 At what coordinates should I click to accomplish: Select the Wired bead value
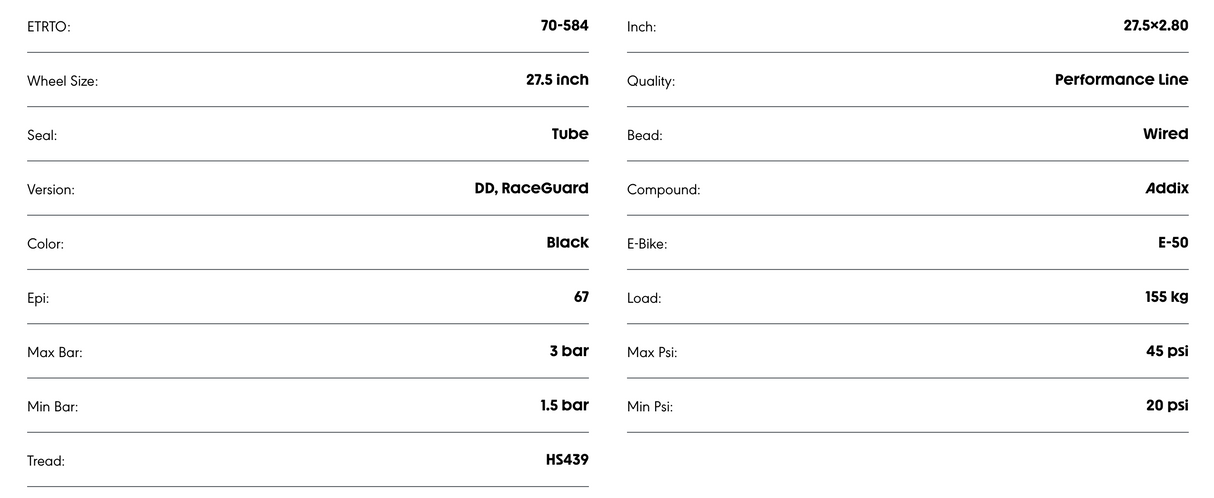(x=1166, y=134)
